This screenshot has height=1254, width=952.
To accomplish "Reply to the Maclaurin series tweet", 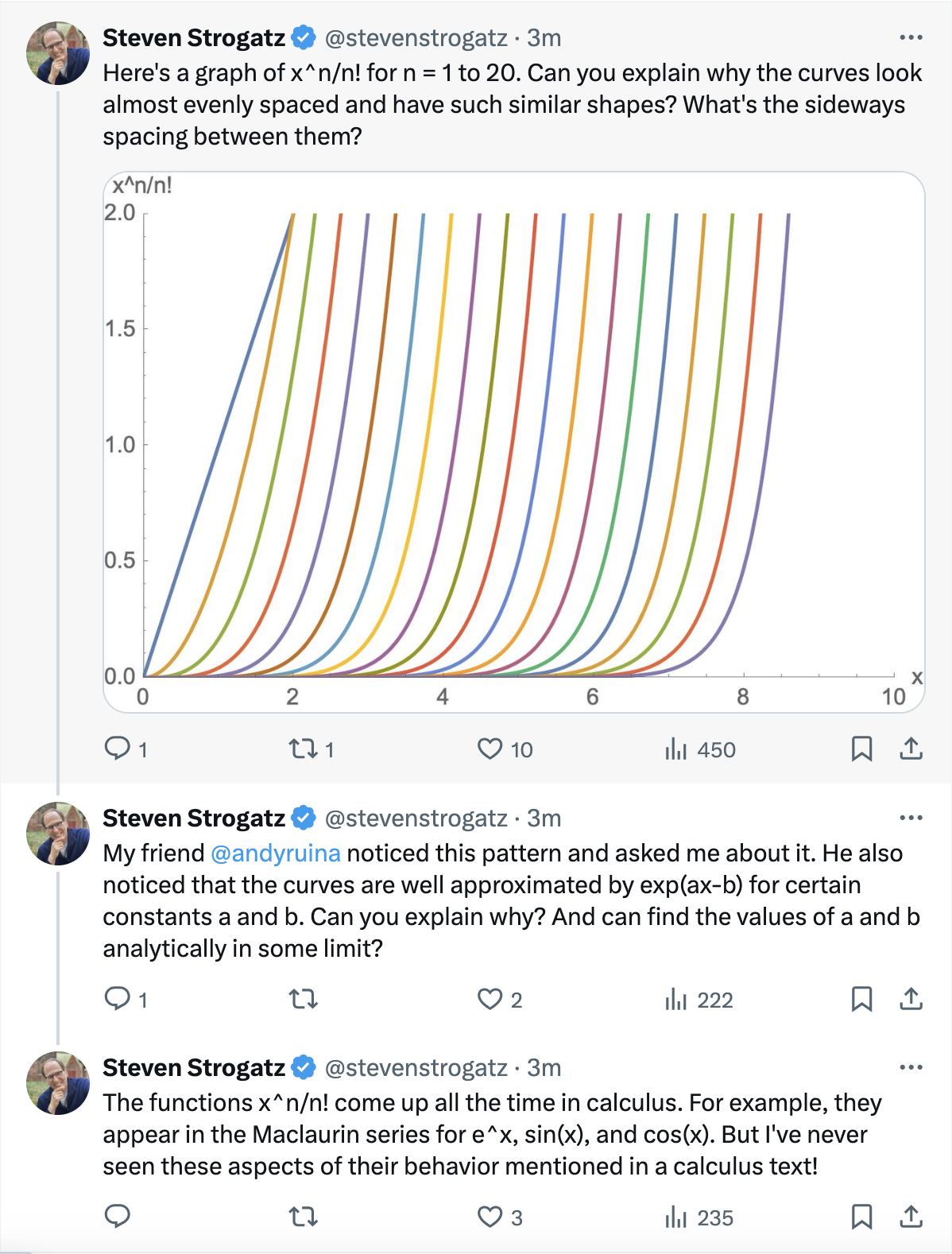I will click(119, 1218).
